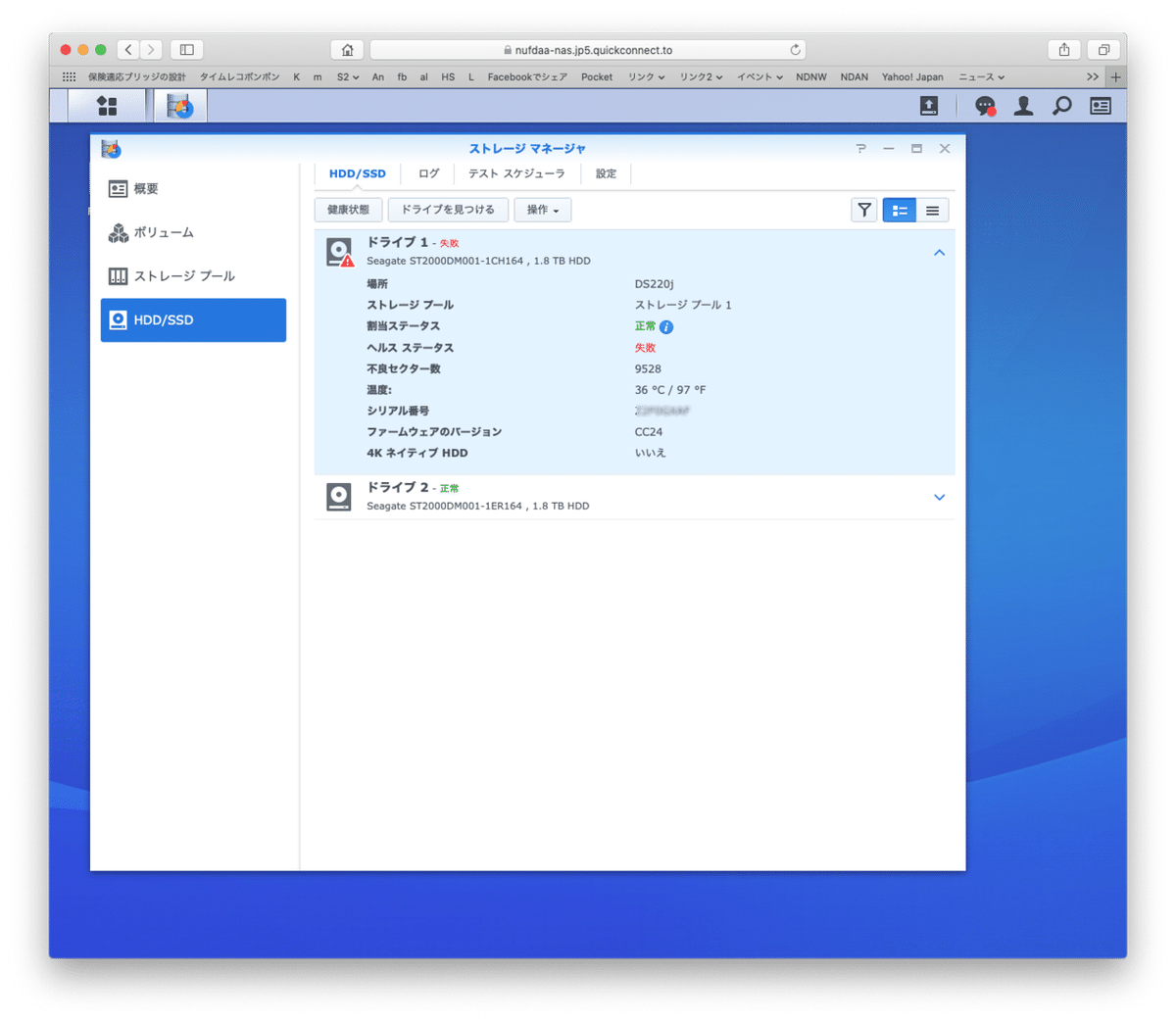Open the リンク2 bookmarks folder dropdown
This screenshot has width=1176, height=1023.
tap(702, 76)
